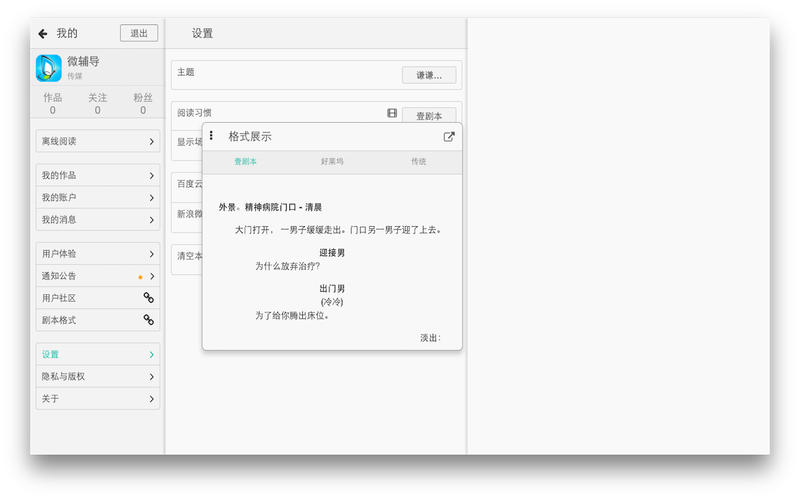
Task: Open 我的账户
Action: (x=98, y=197)
